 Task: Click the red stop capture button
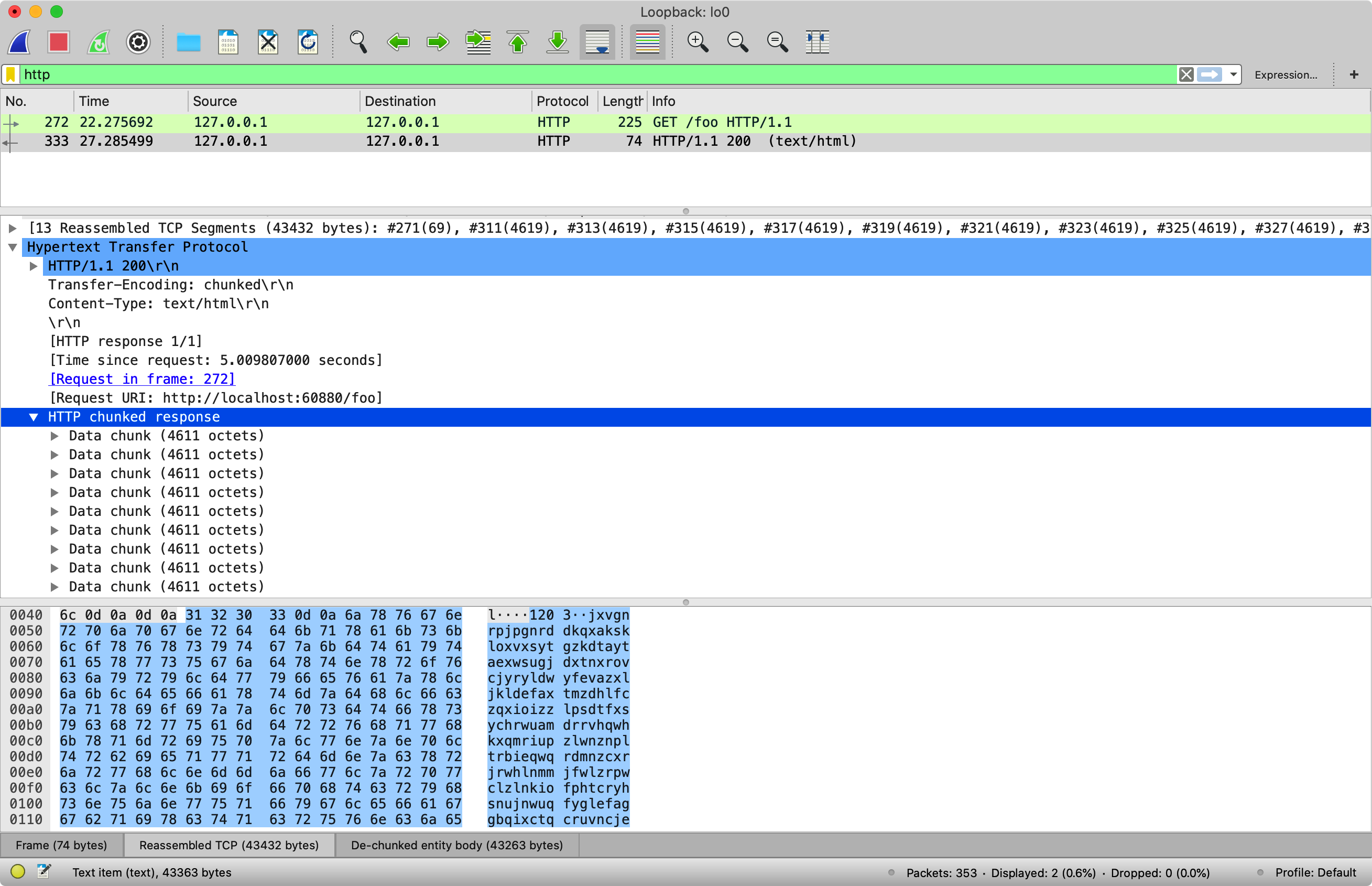coord(59,42)
